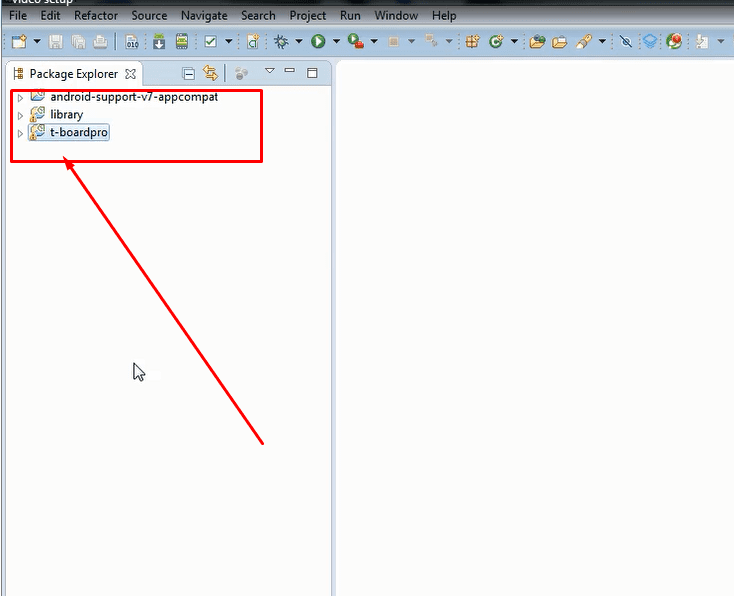Open the Source menu
The image size is (734, 596).
[x=149, y=15]
